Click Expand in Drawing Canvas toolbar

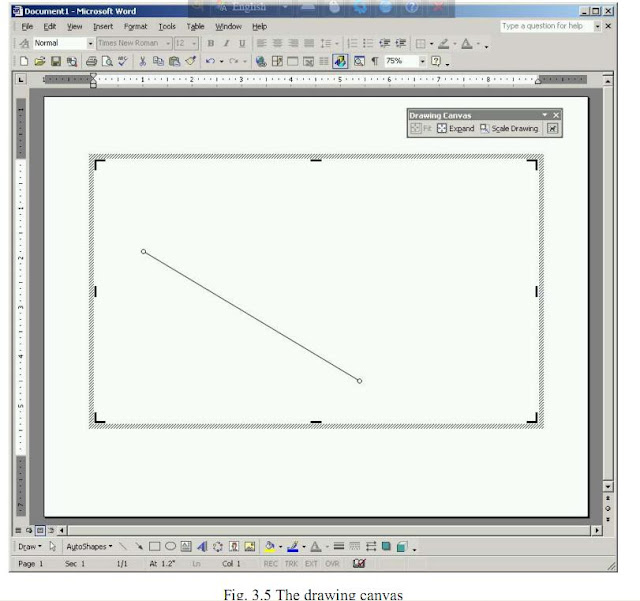coord(456,129)
